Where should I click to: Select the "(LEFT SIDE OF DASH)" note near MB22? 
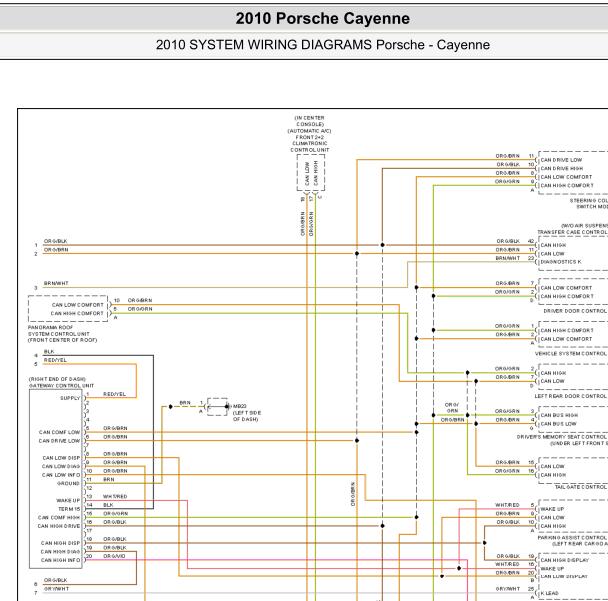[247, 416]
